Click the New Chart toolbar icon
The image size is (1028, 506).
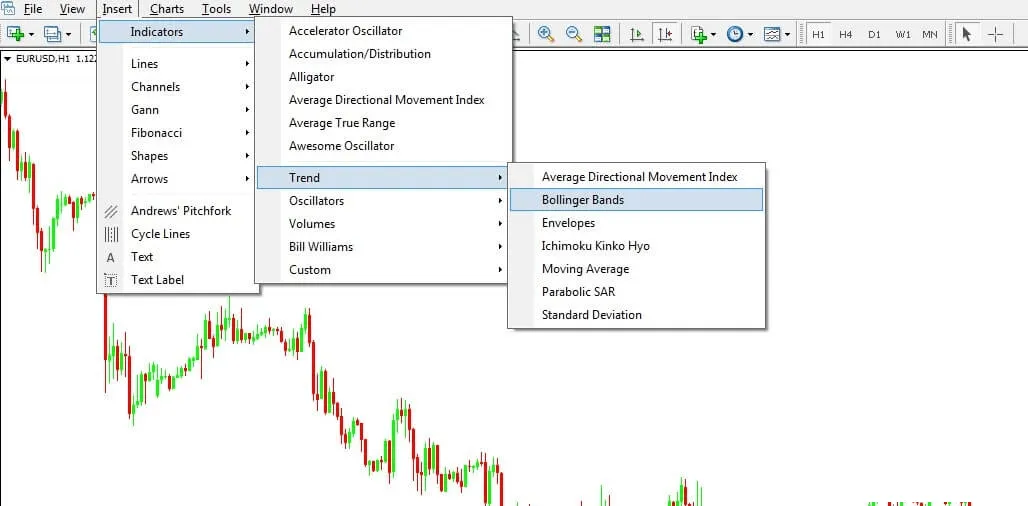tap(16, 33)
